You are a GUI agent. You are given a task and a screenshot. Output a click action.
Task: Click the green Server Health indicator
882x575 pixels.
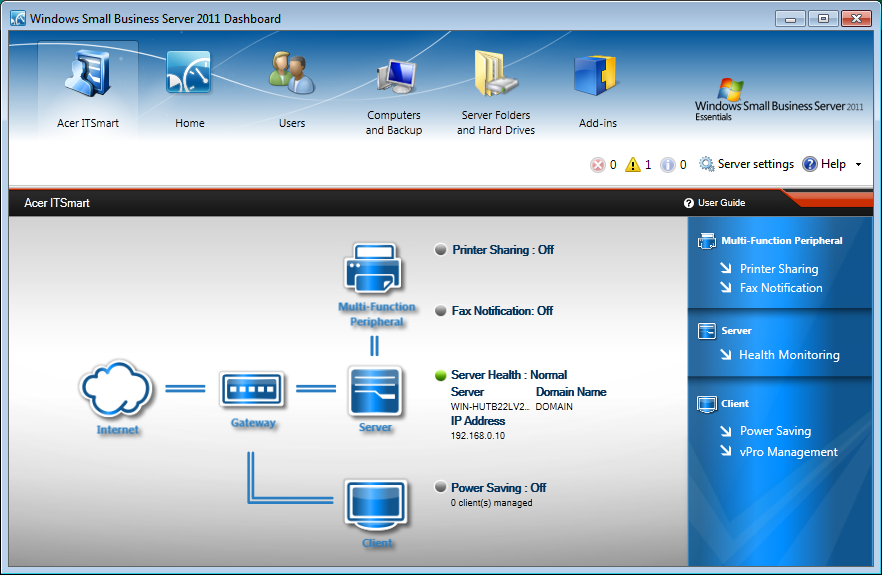pos(440,375)
